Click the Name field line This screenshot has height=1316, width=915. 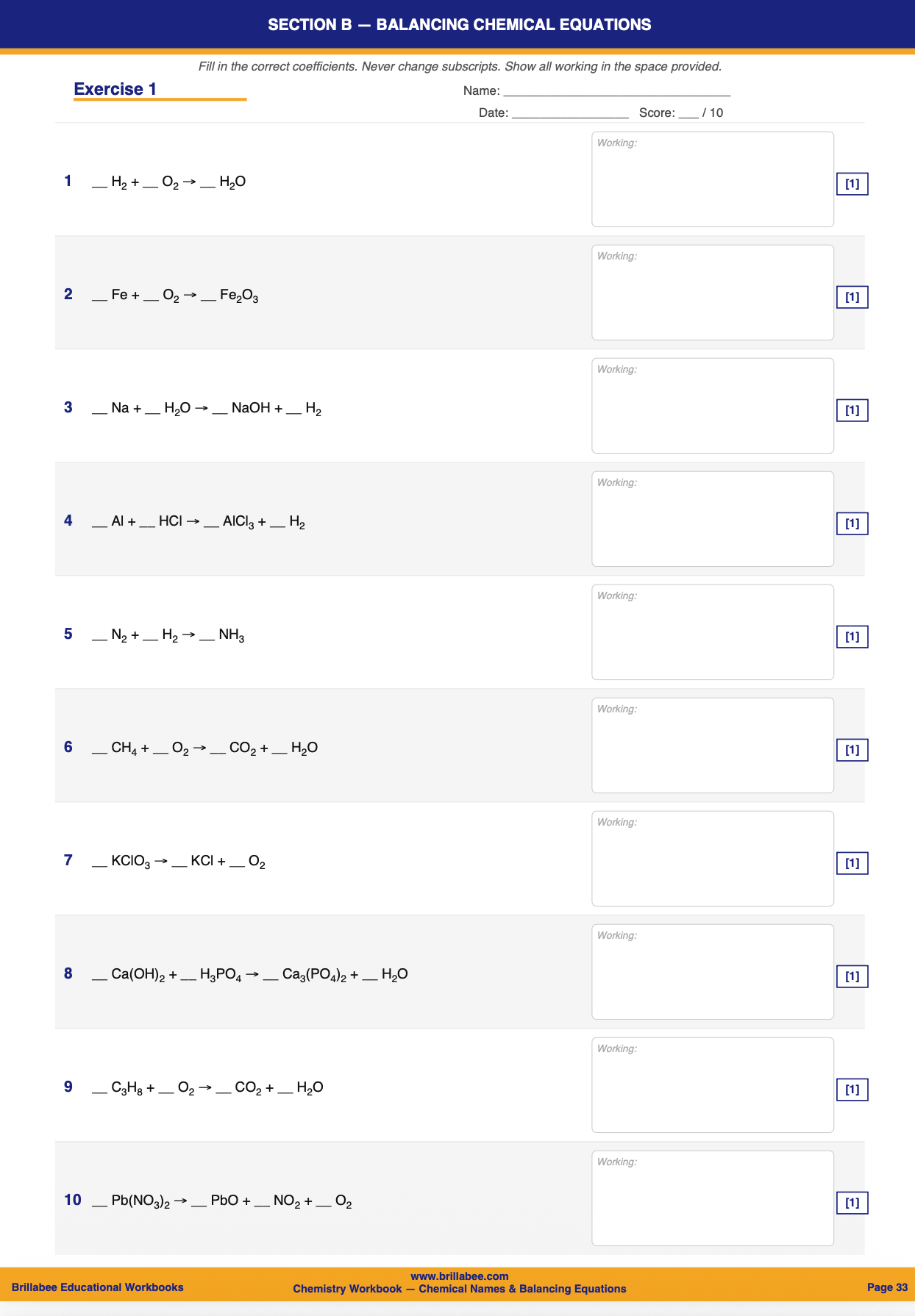616,92
